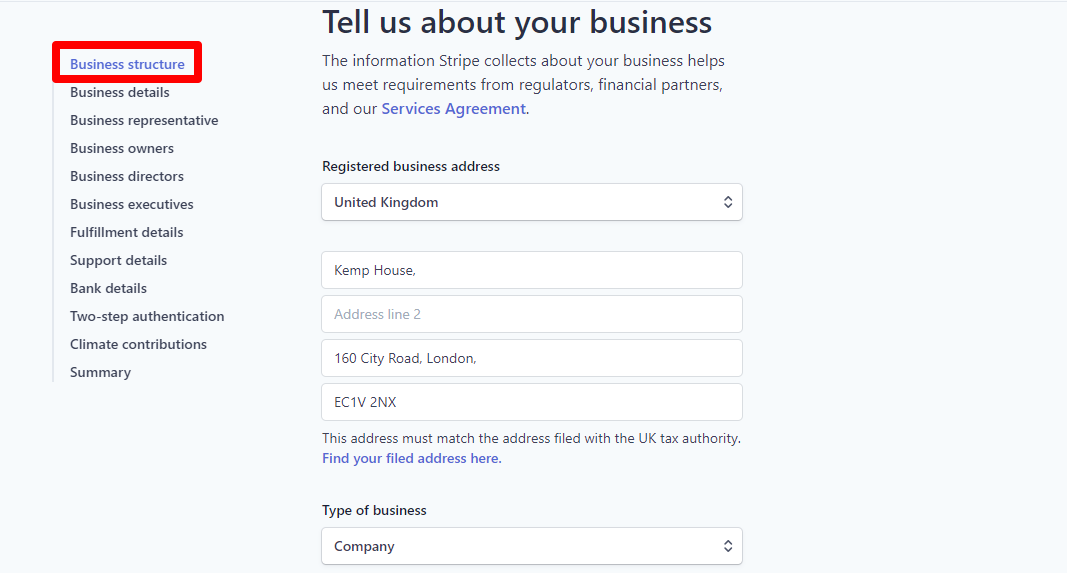
Task: Open the Business structure section
Action: pyautogui.click(x=127, y=64)
